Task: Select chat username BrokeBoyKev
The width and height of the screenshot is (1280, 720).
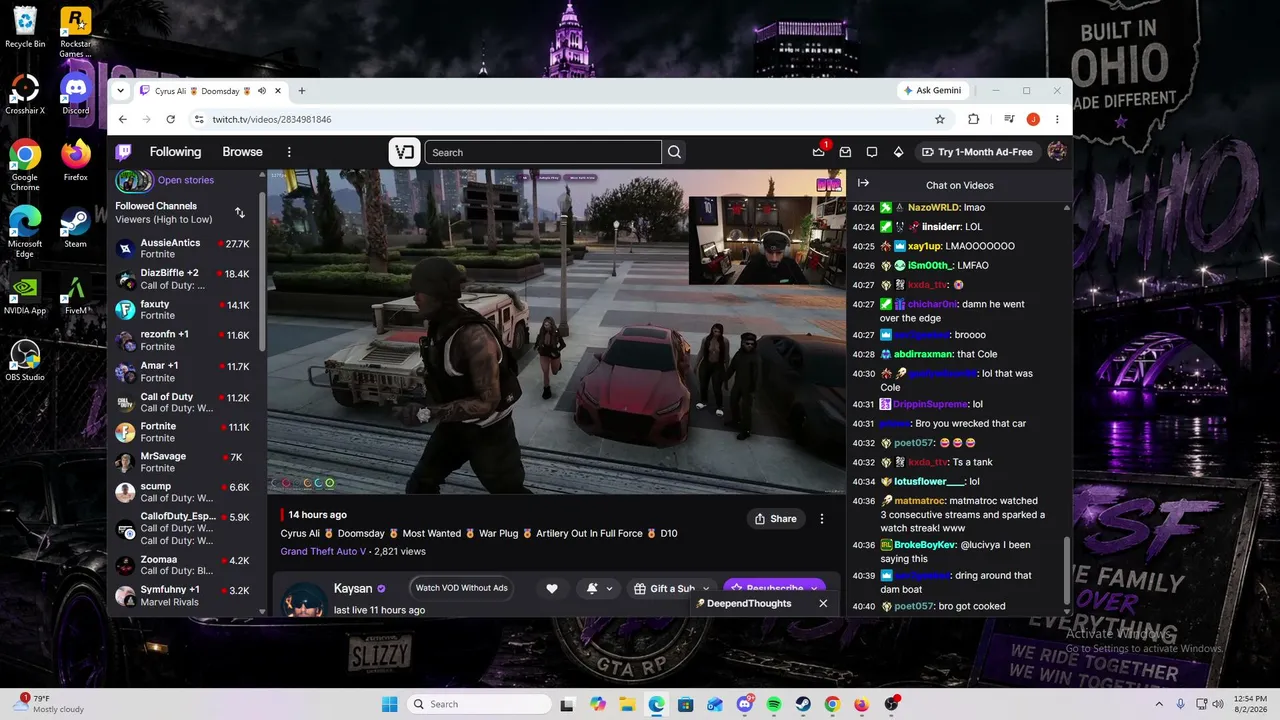Action: coord(925,545)
